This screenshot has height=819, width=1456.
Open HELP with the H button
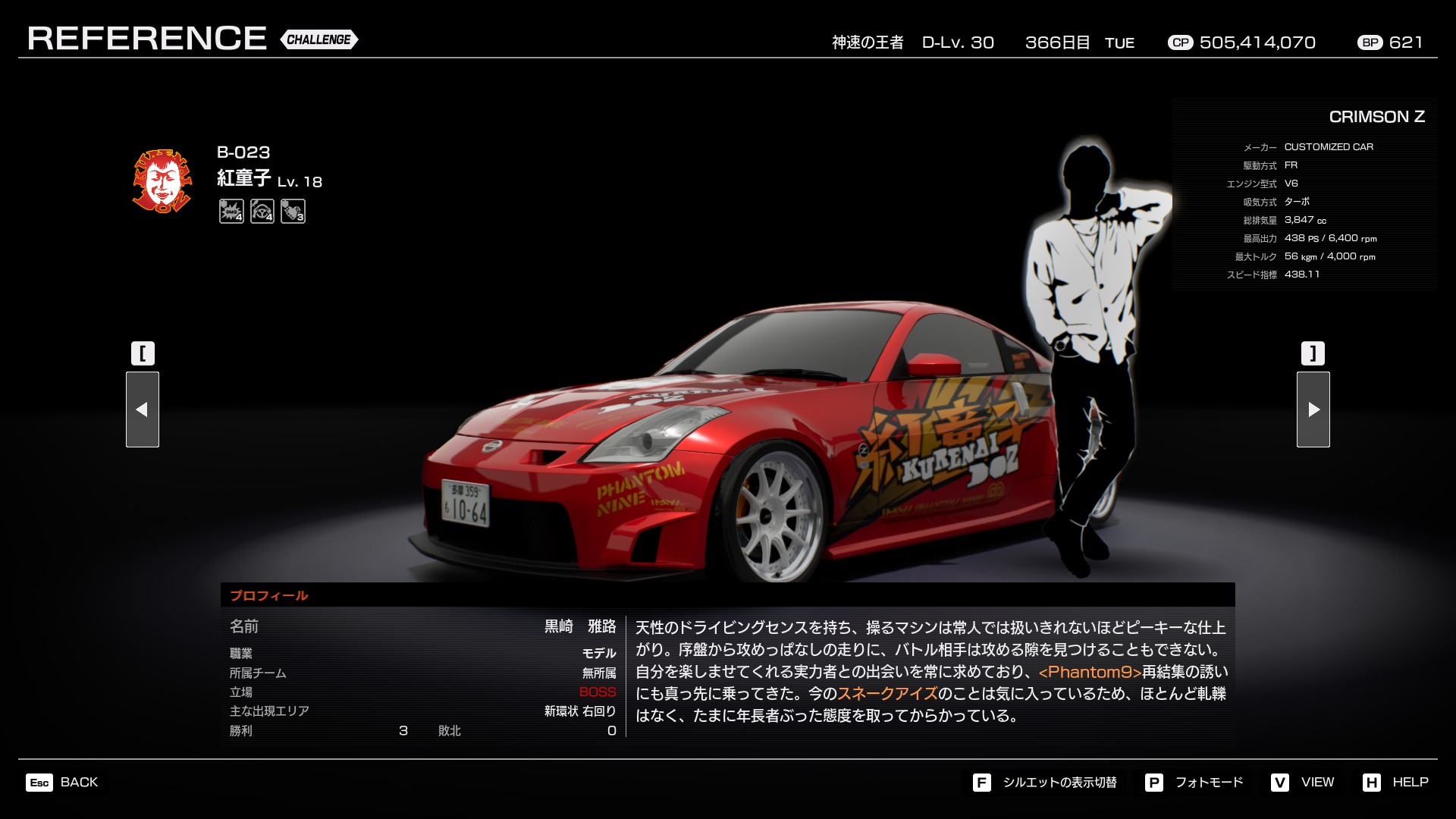coord(1371,783)
